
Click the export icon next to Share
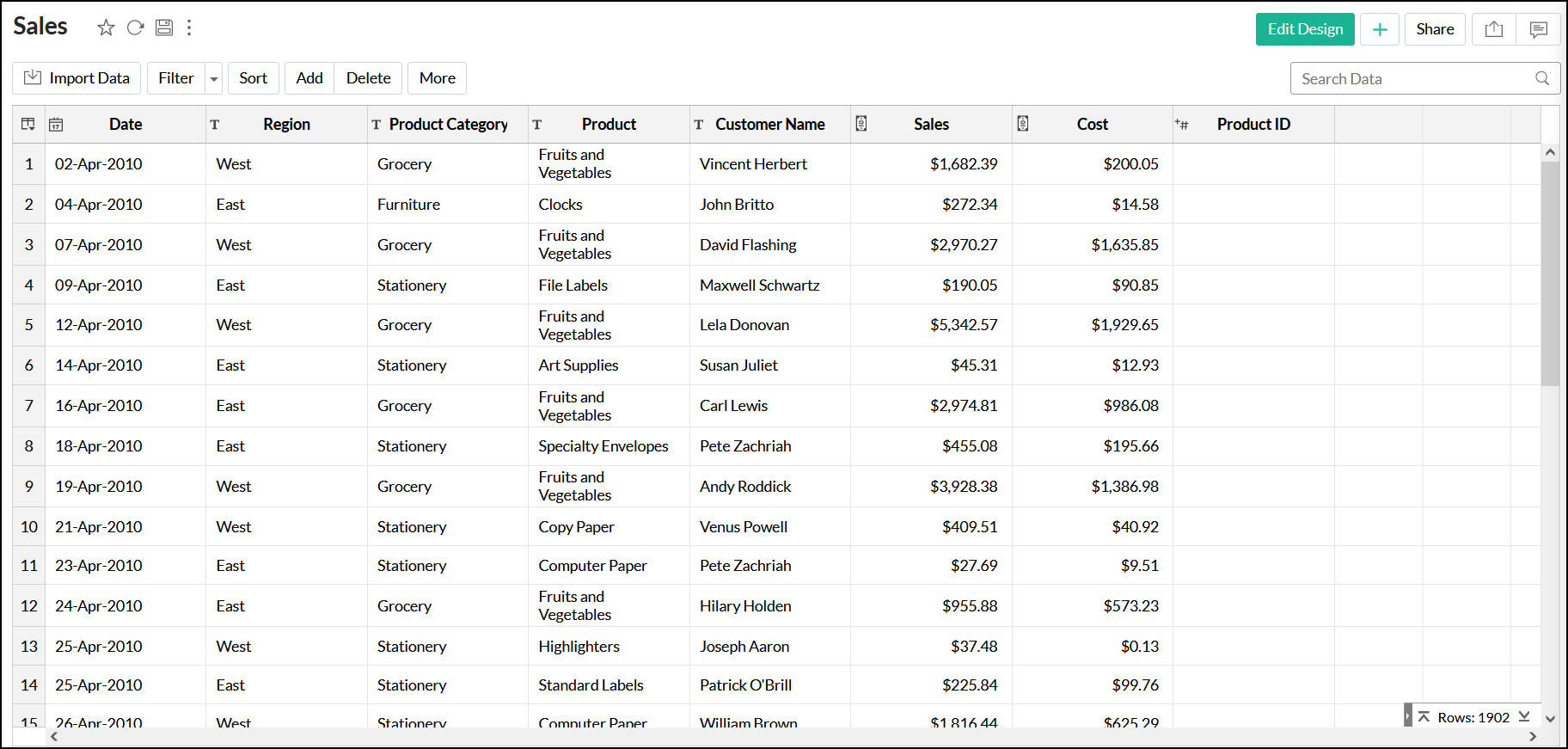coord(1493,29)
